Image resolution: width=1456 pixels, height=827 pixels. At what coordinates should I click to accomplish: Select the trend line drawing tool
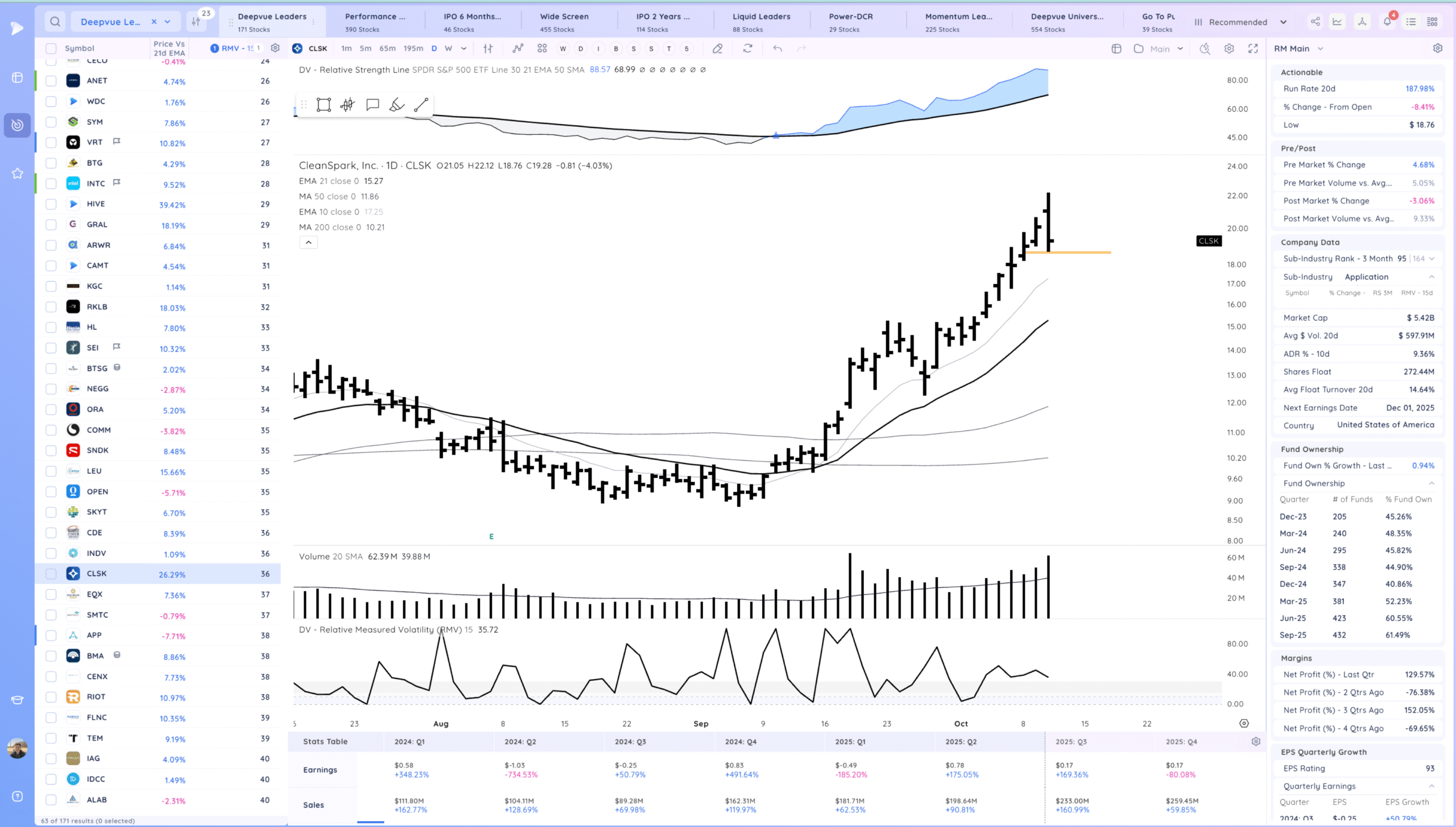[x=421, y=105]
